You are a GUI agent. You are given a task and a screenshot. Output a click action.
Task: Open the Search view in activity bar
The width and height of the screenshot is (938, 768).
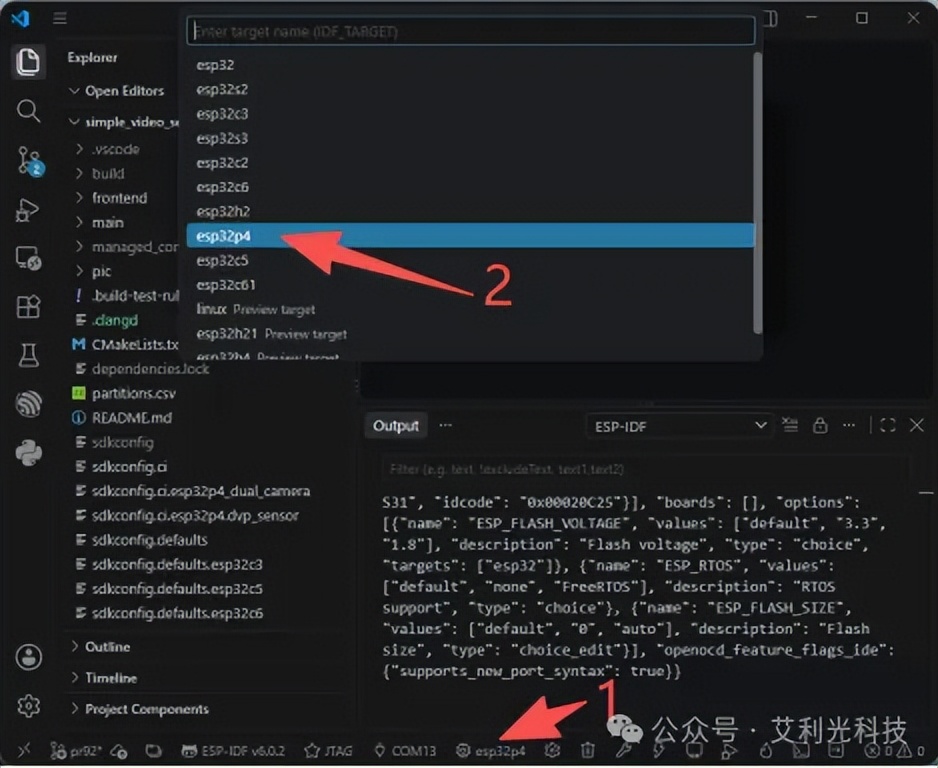28,111
